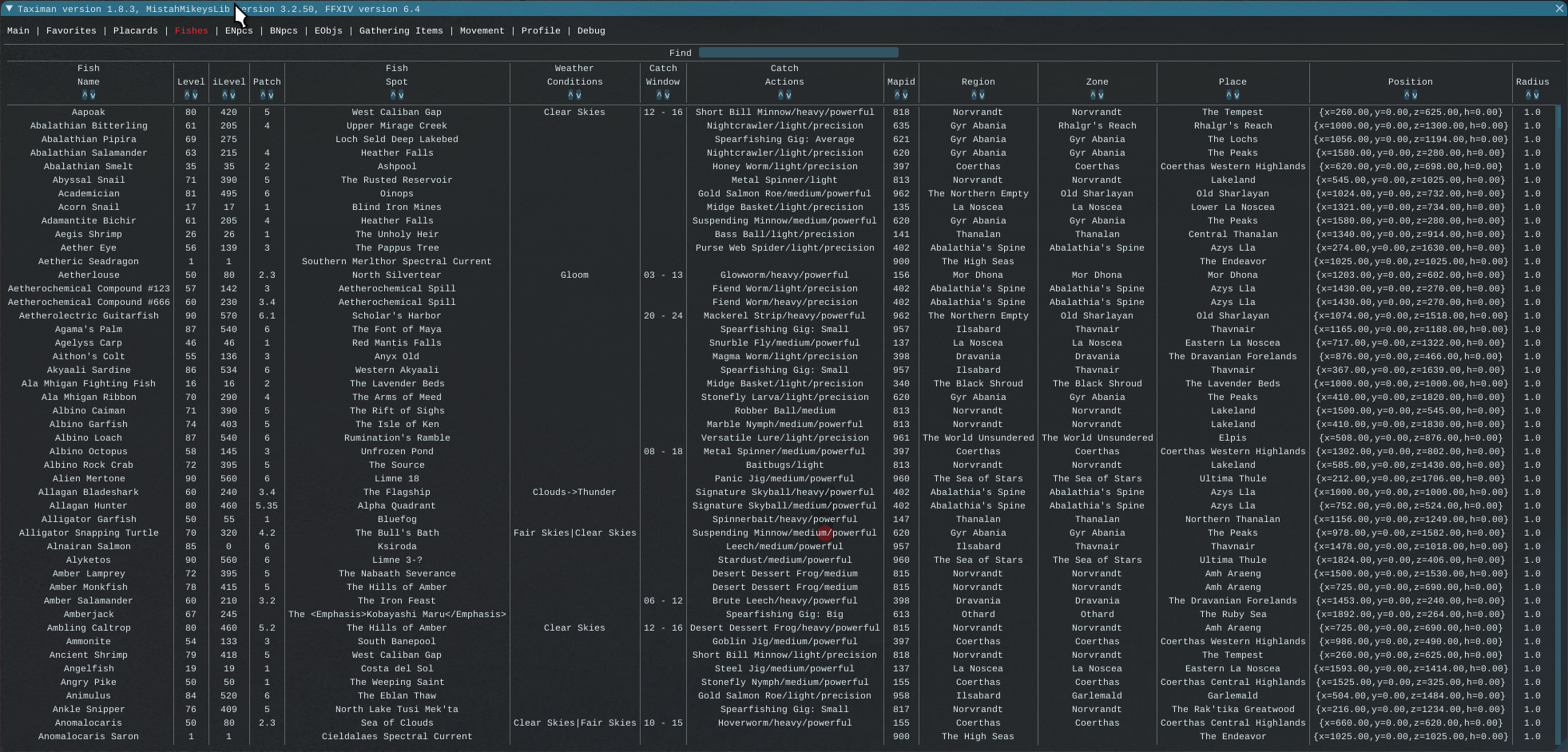
Task: Sort Weather Conditions column descending
Action: point(578,95)
